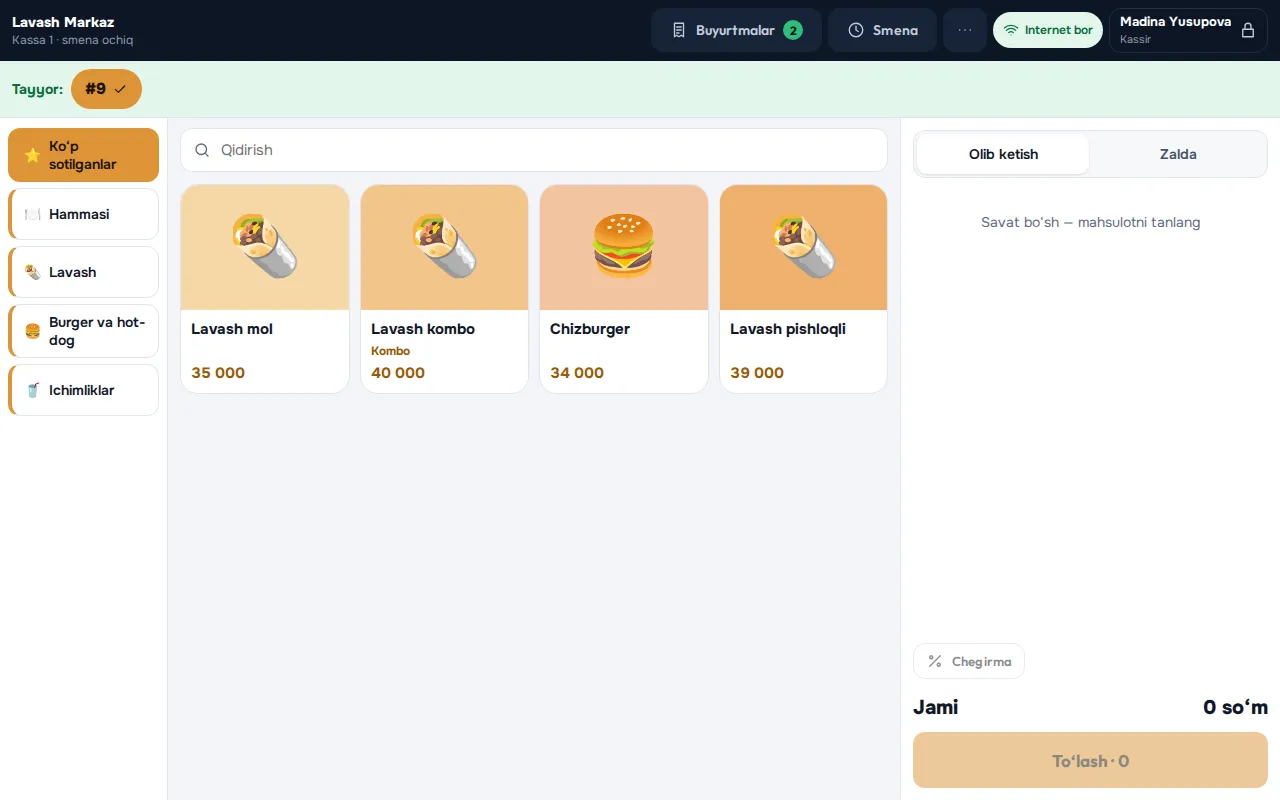Click the percent icon on Chegirma
Viewport: 1280px width, 800px height.
tap(935, 661)
